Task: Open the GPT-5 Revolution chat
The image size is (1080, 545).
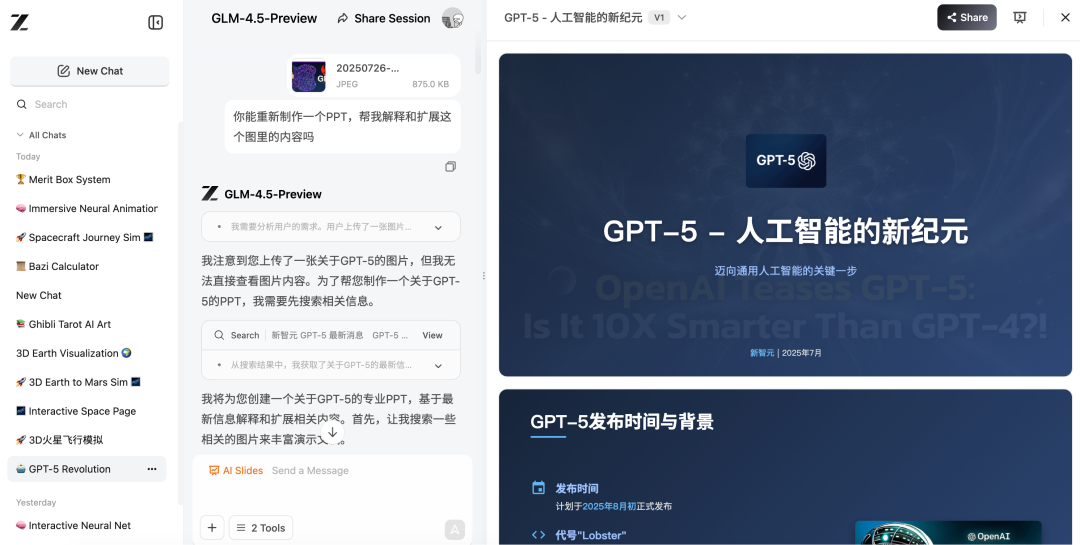Action: pyautogui.click(x=87, y=469)
